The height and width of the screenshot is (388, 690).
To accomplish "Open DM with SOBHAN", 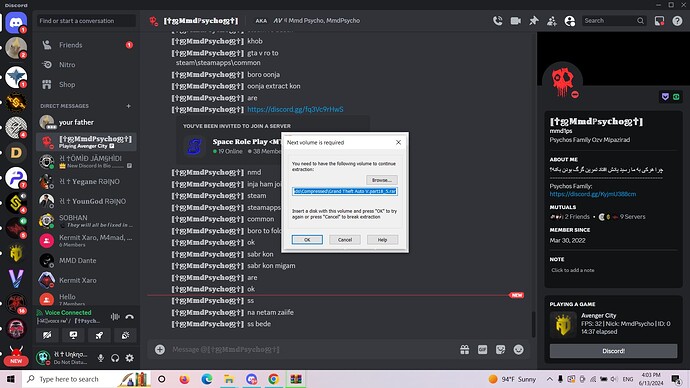I will (86, 221).
